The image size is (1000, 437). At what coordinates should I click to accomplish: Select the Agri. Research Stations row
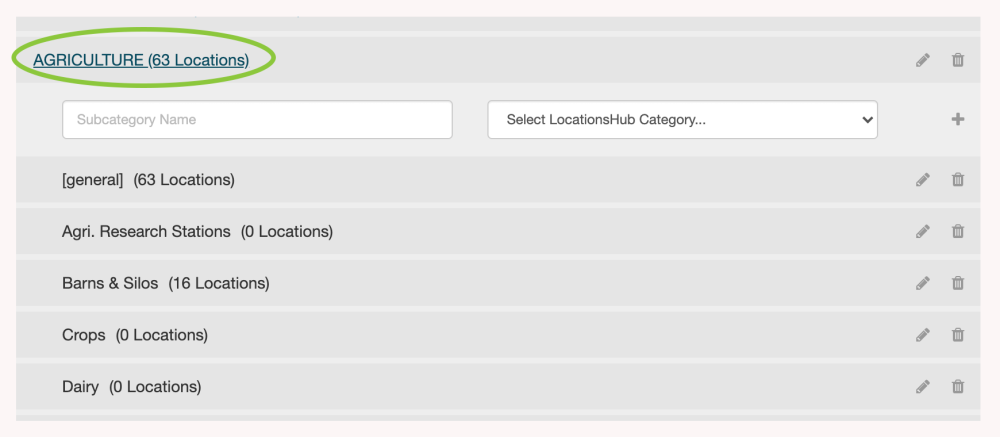click(x=197, y=232)
